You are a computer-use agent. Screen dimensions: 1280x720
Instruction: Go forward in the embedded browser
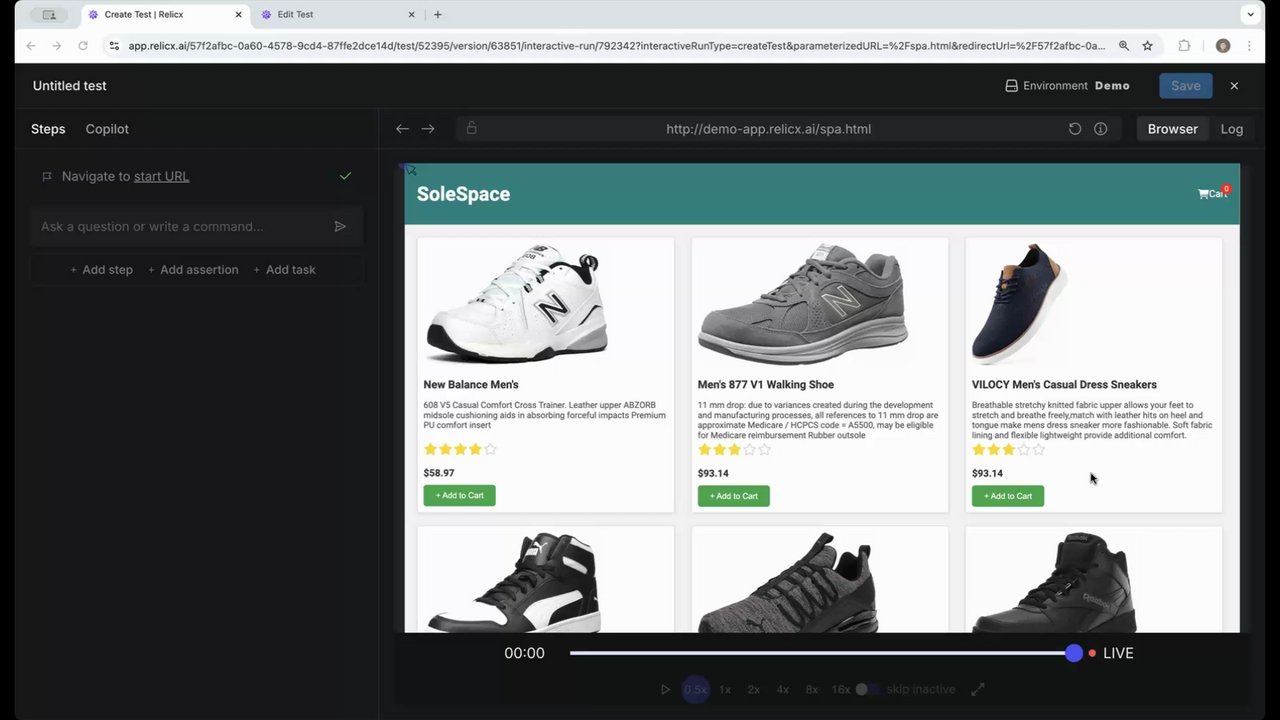(x=428, y=129)
